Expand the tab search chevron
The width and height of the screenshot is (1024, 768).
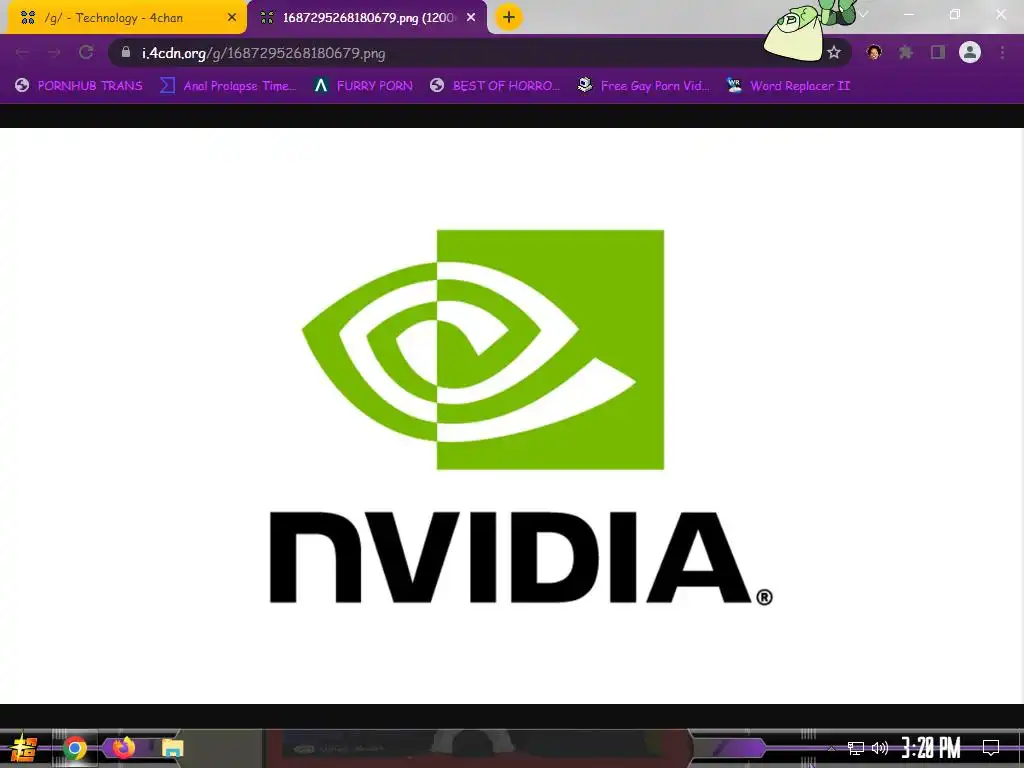point(863,14)
